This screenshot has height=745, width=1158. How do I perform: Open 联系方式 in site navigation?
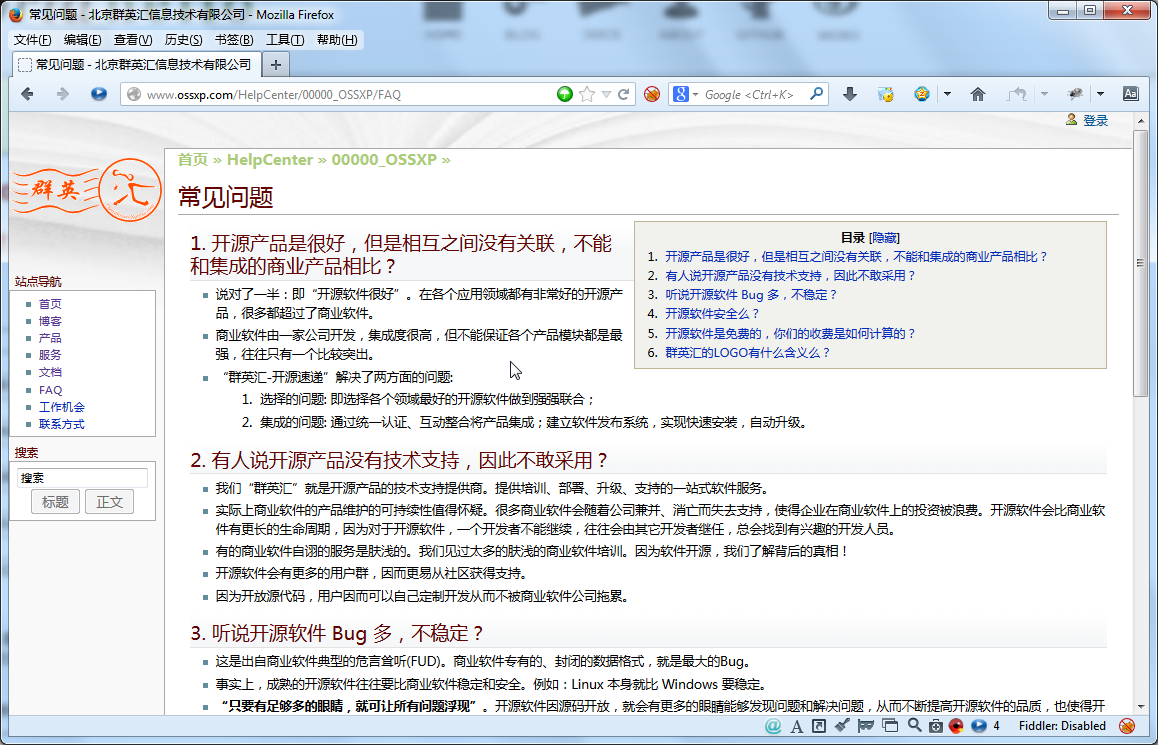(61, 425)
